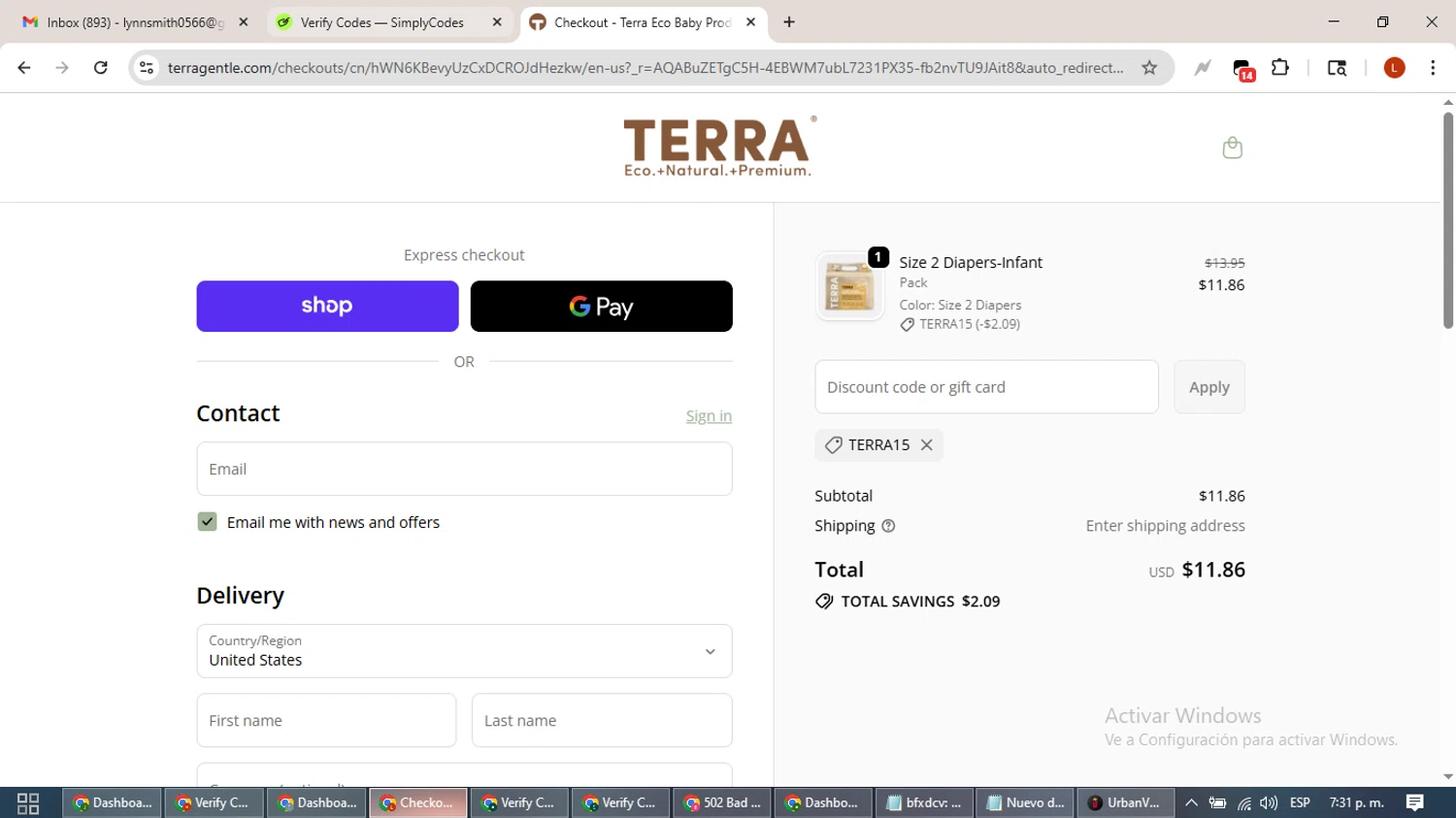
Task: Reload the checkout page
Action: [x=101, y=68]
